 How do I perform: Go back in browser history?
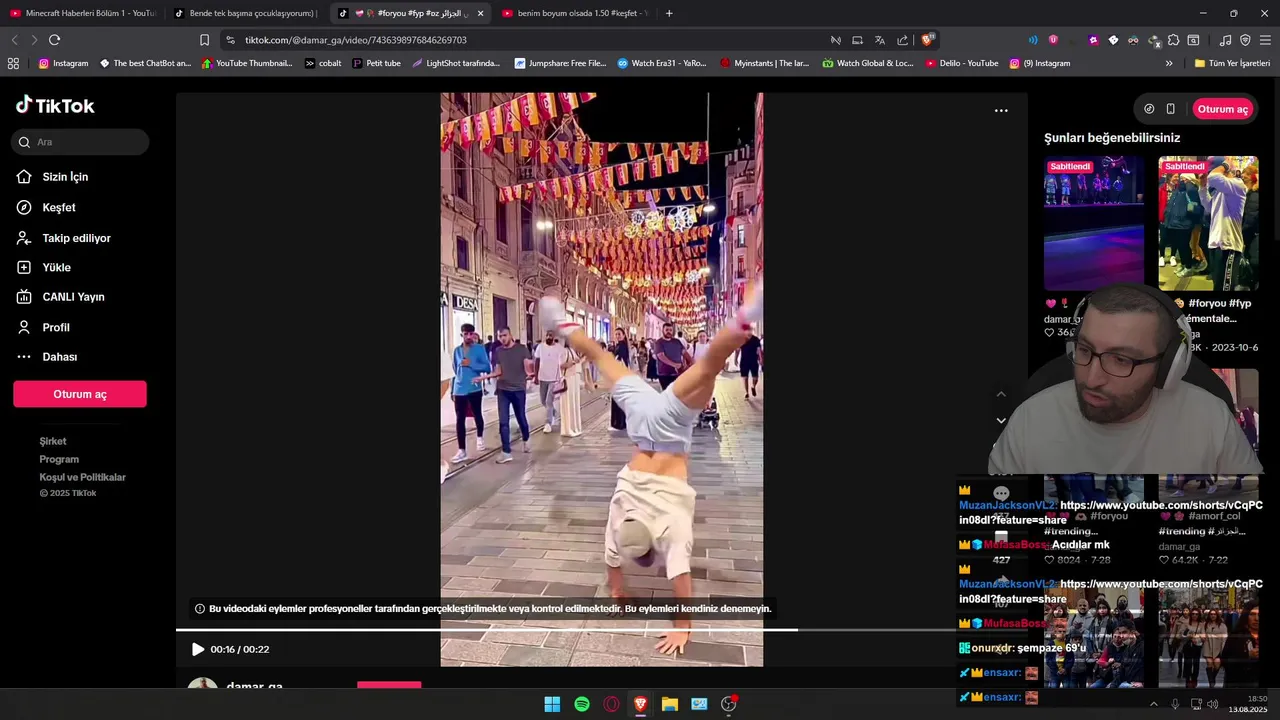(x=14, y=40)
